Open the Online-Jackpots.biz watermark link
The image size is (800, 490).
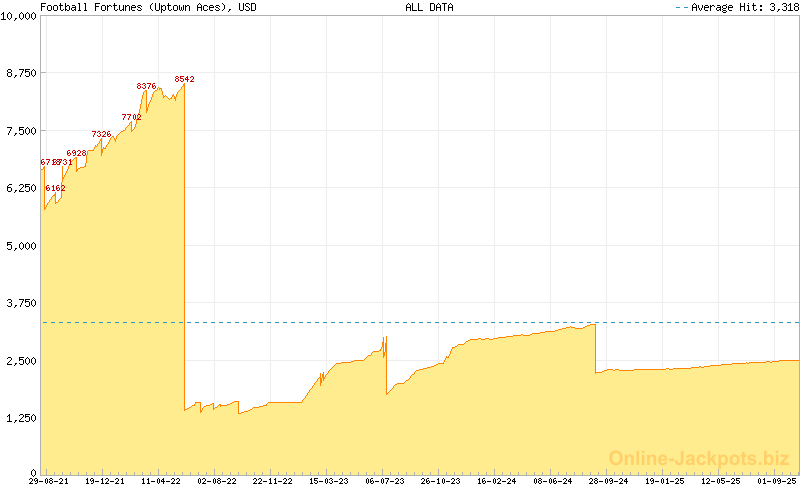pos(695,458)
